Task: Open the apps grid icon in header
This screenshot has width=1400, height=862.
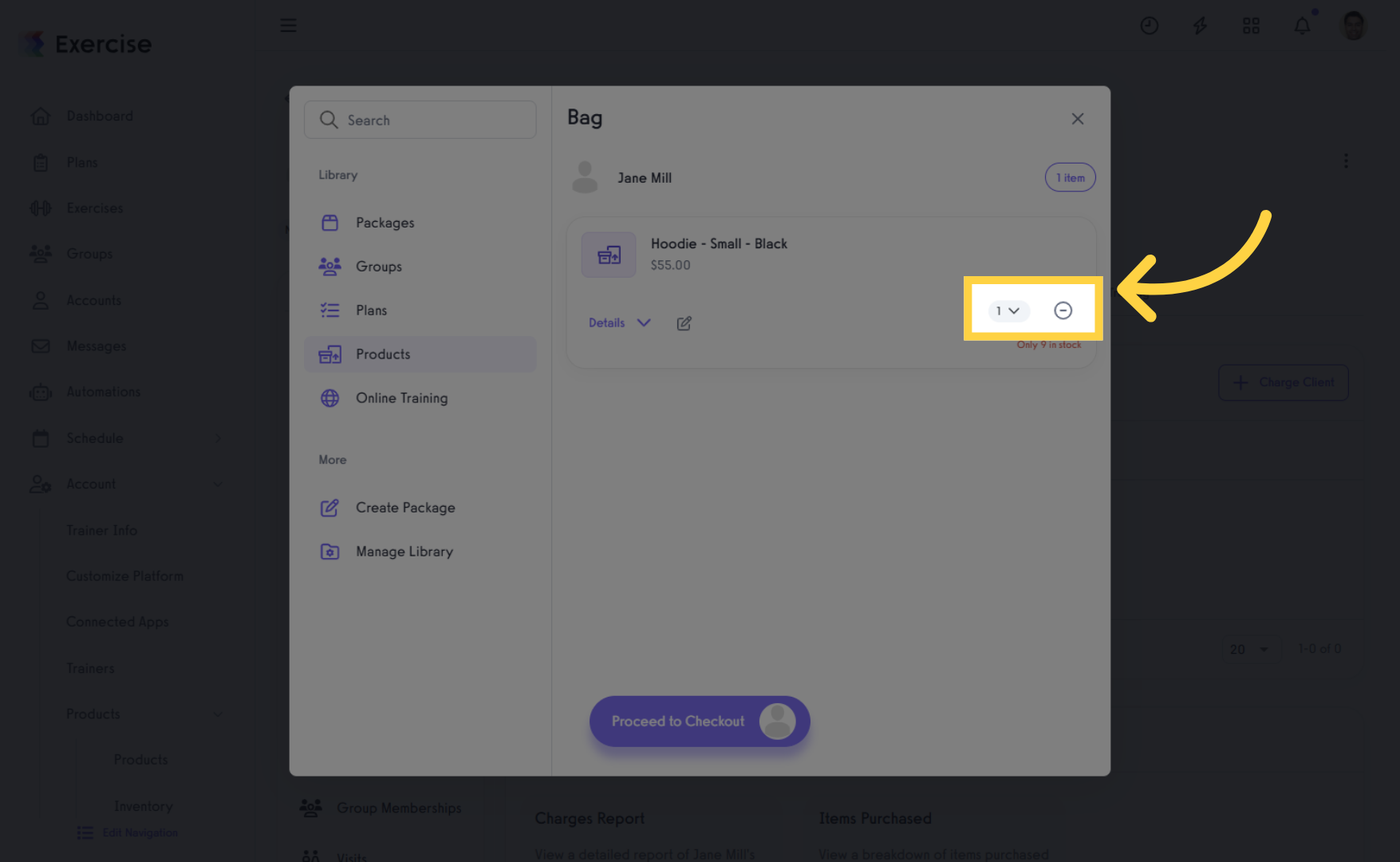Action: pos(1251,26)
